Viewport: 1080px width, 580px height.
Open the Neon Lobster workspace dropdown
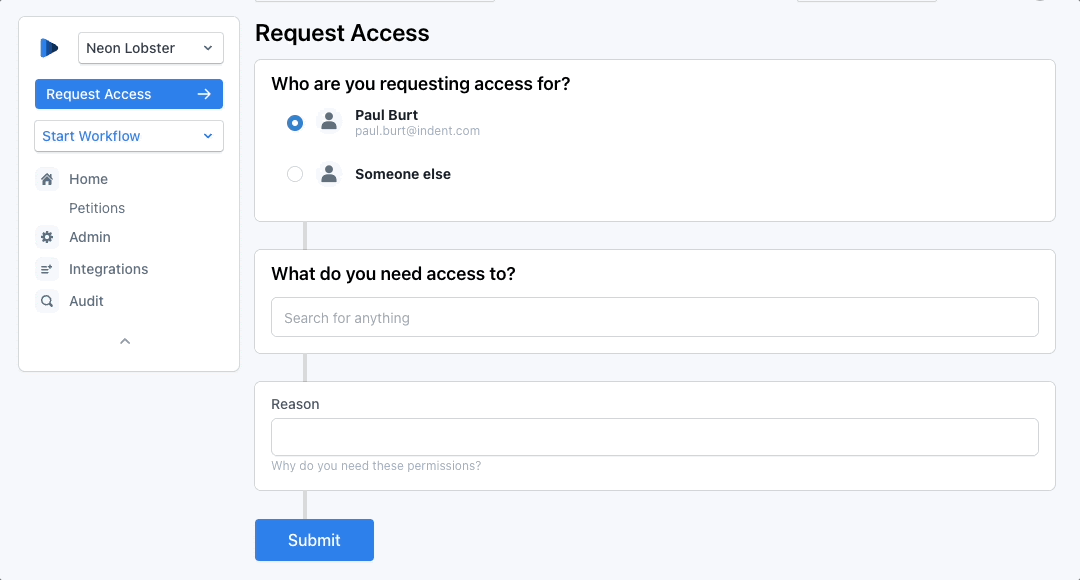click(150, 48)
